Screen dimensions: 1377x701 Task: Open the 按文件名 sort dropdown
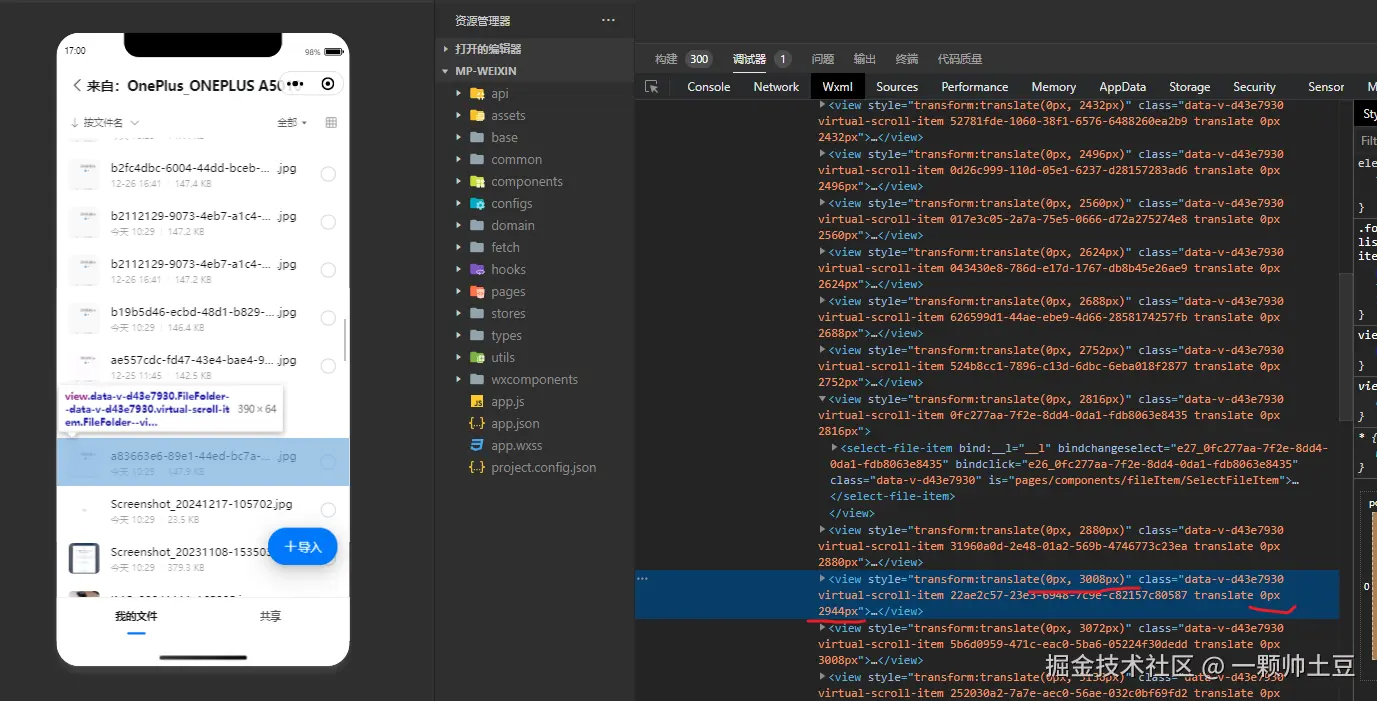(x=105, y=122)
